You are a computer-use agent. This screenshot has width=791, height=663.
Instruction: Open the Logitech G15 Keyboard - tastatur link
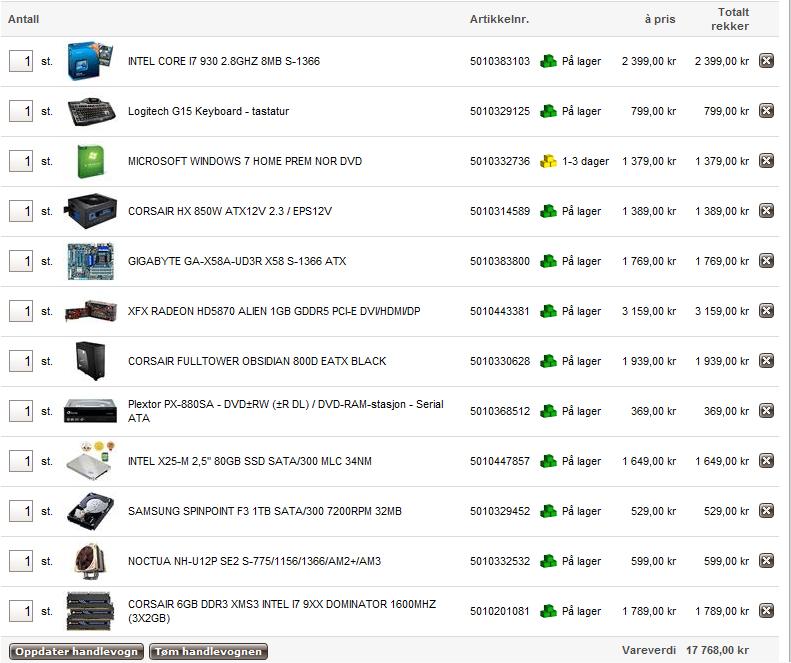208,111
